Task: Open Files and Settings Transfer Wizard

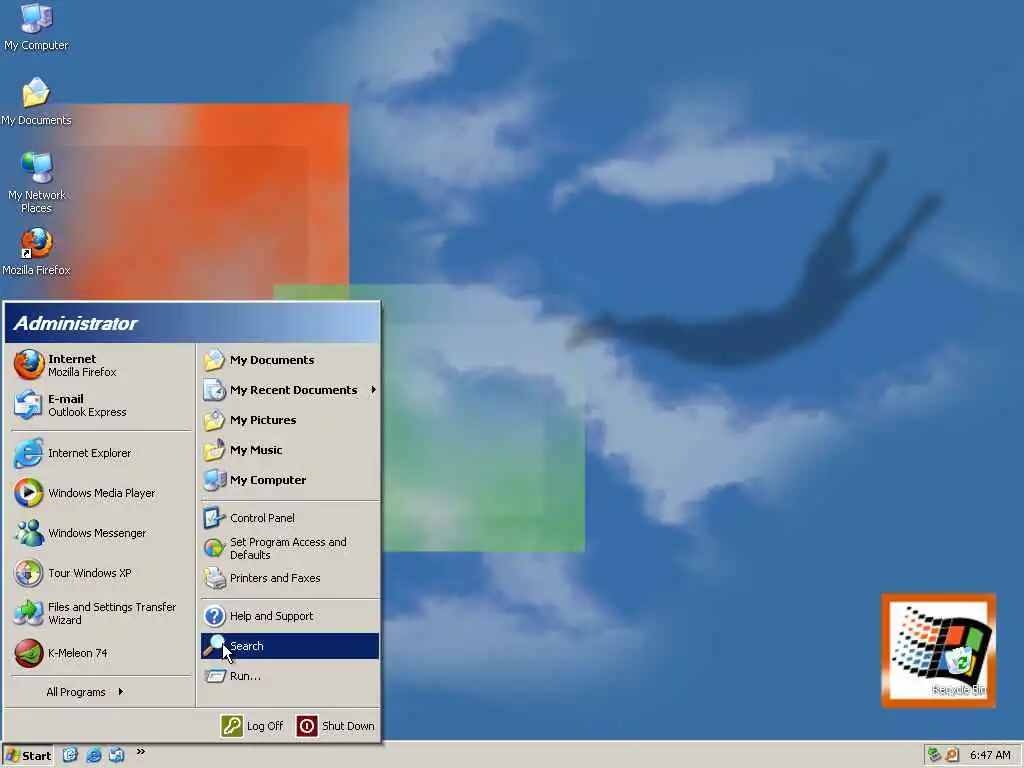Action: click(x=102, y=613)
